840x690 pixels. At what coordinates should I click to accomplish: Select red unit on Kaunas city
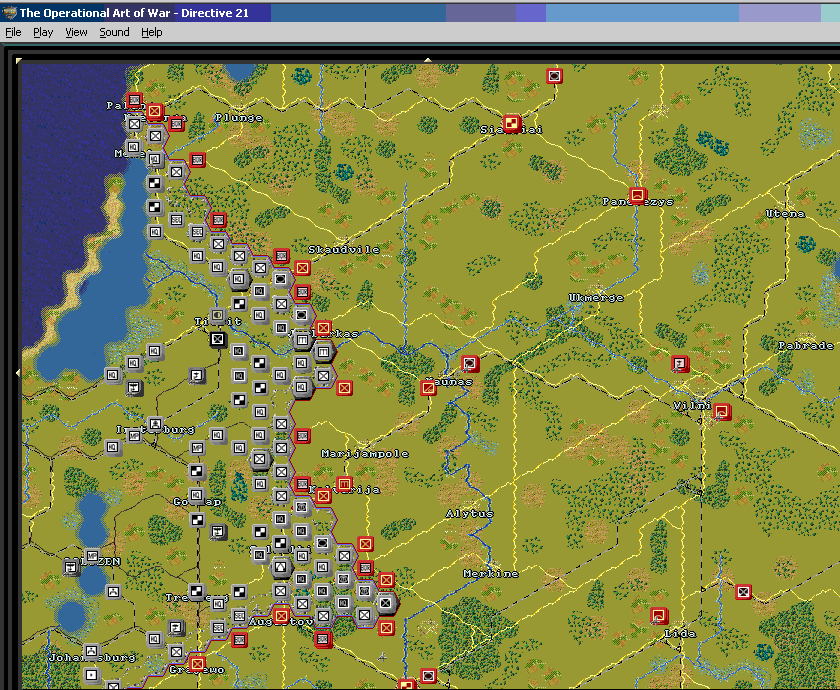coord(470,364)
